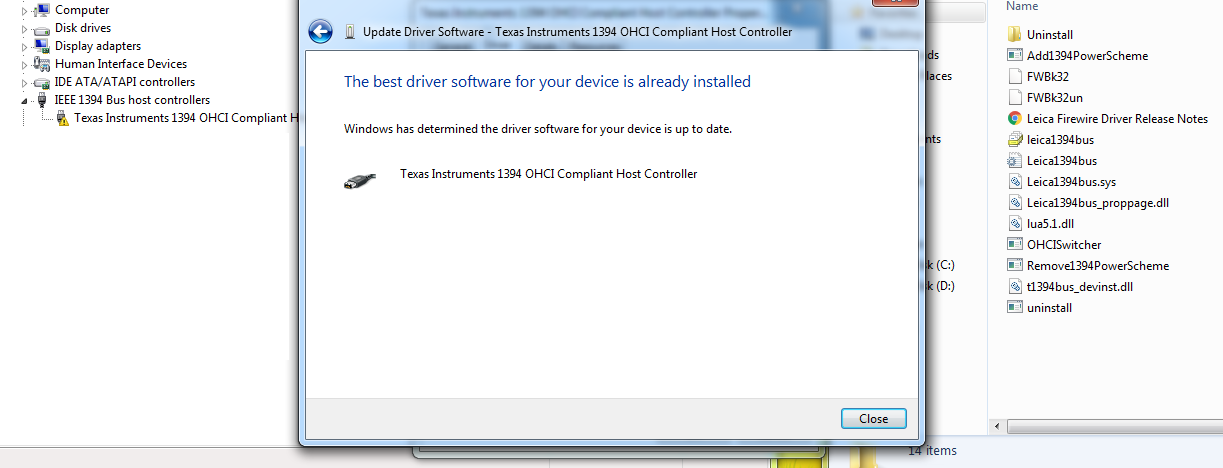Select the Display adapters icon
The width and height of the screenshot is (1223, 468).
pyautogui.click(x=41, y=46)
